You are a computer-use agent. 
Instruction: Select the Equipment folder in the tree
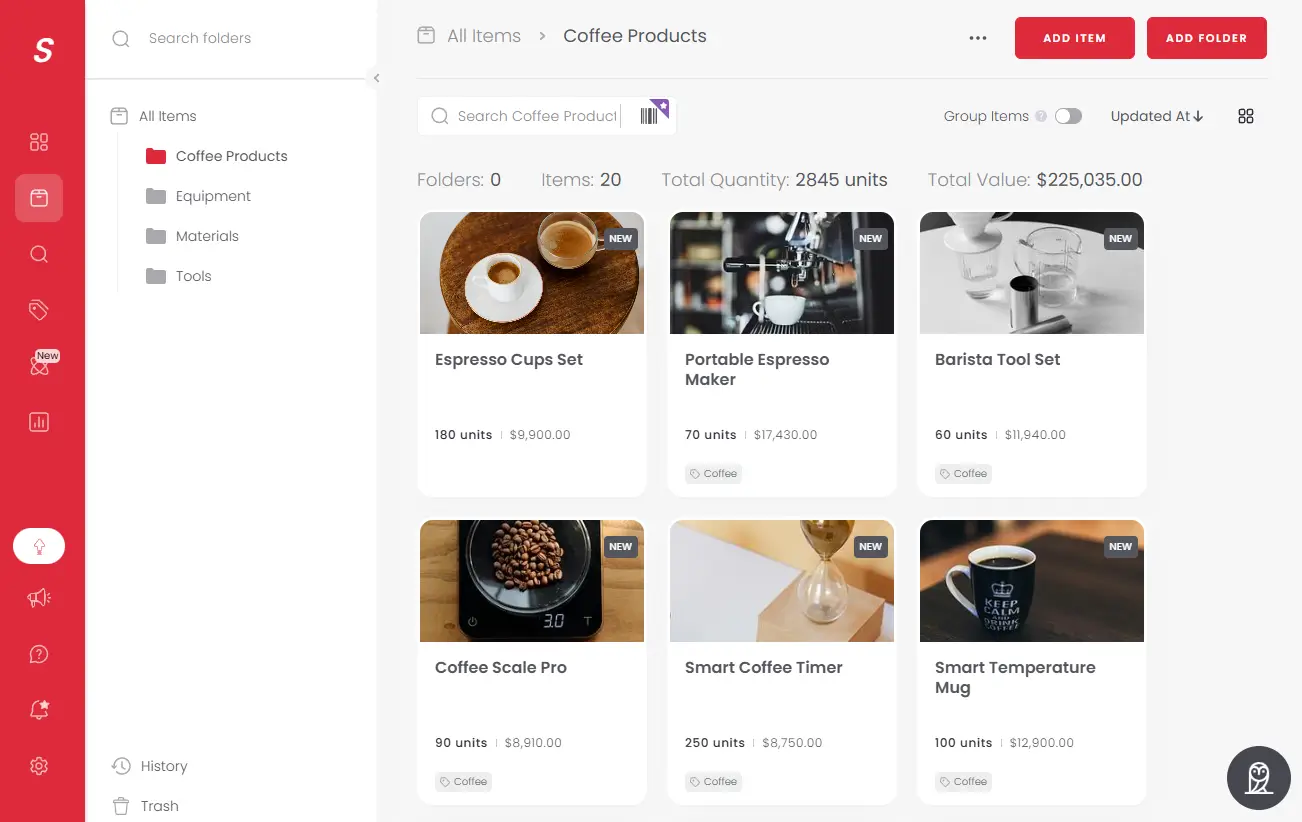212,196
